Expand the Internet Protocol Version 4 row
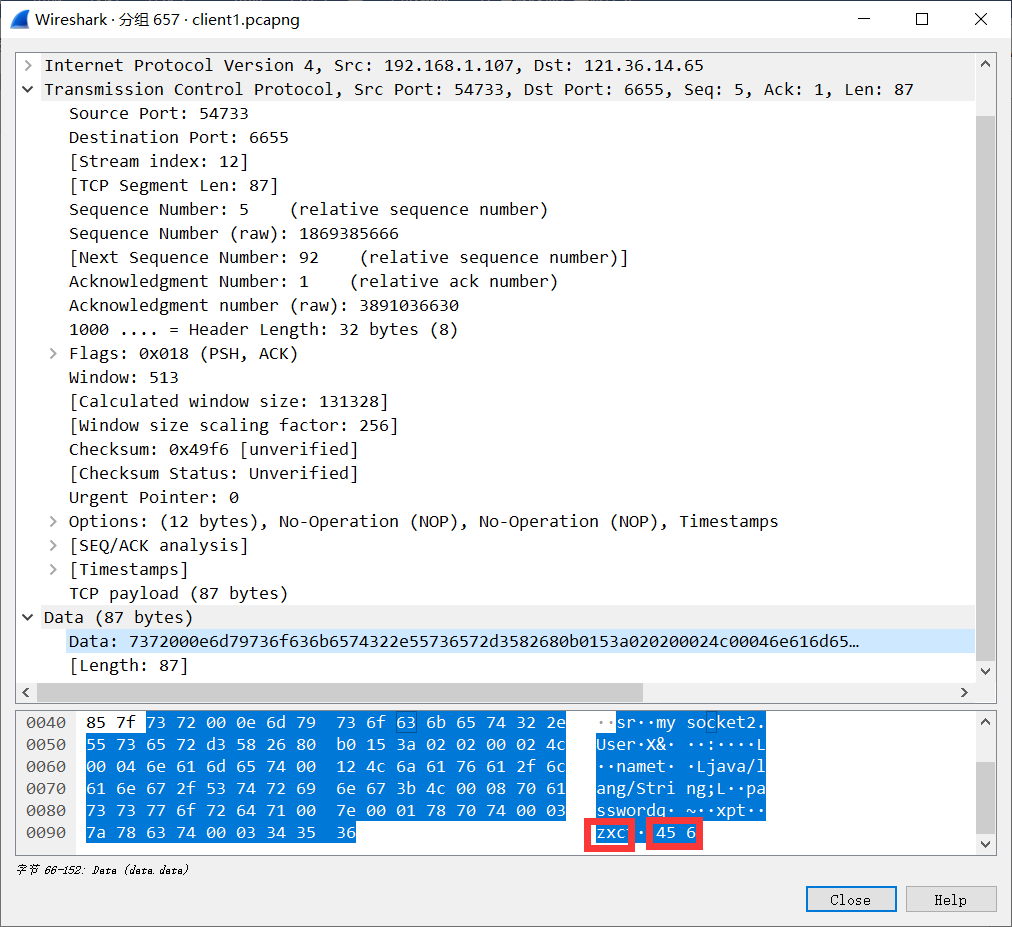1012x927 pixels. pyautogui.click(x=28, y=65)
